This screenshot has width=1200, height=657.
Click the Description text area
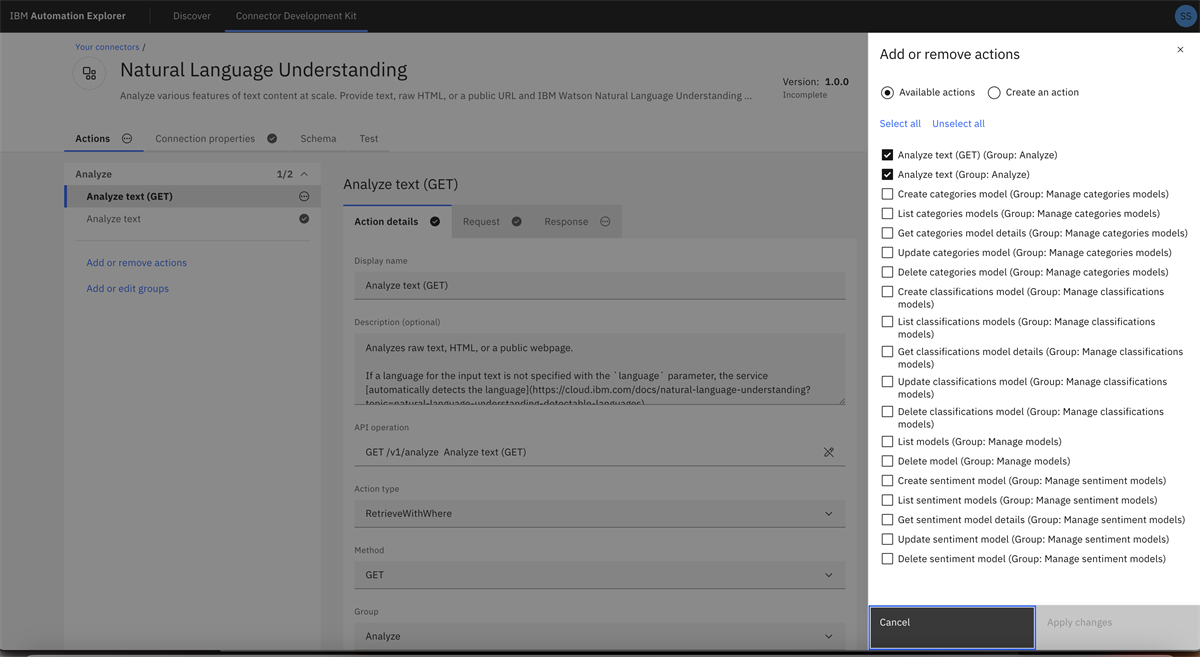[599, 369]
